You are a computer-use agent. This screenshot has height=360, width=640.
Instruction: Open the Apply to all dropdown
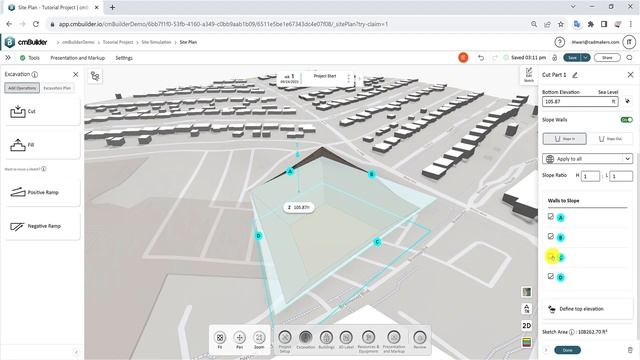tap(587, 159)
